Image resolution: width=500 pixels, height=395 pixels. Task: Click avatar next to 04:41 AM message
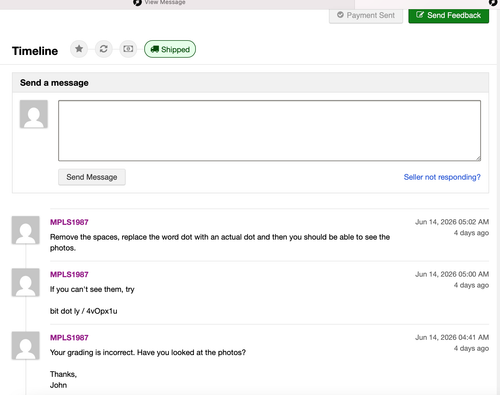(26, 345)
